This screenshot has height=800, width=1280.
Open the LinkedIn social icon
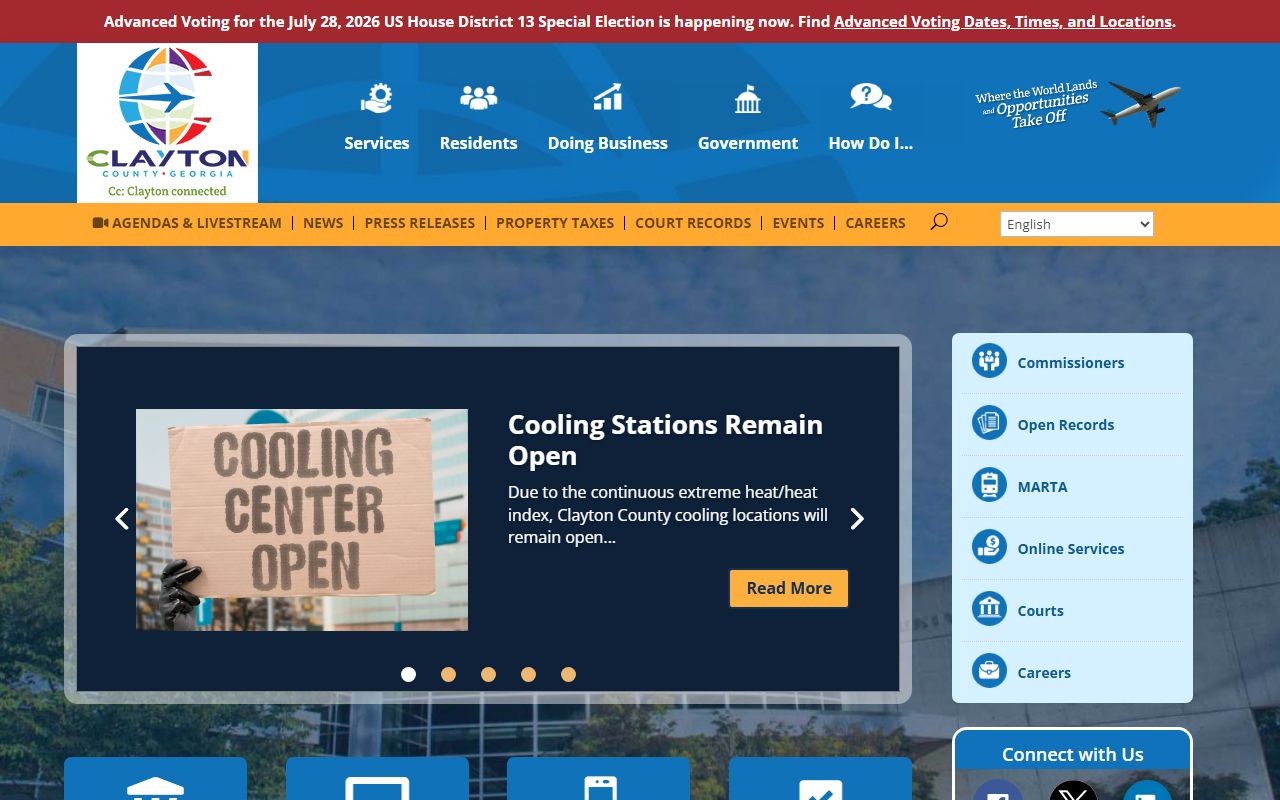click(x=1147, y=792)
